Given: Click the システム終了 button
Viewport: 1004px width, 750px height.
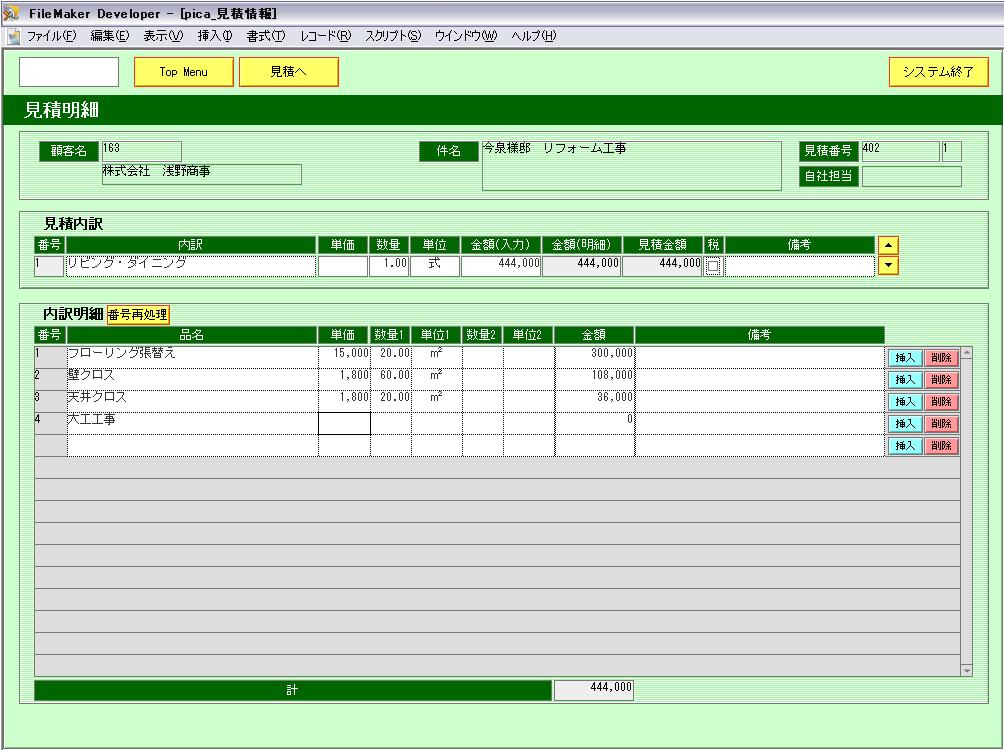Looking at the screenshot, I should [938, 72].
